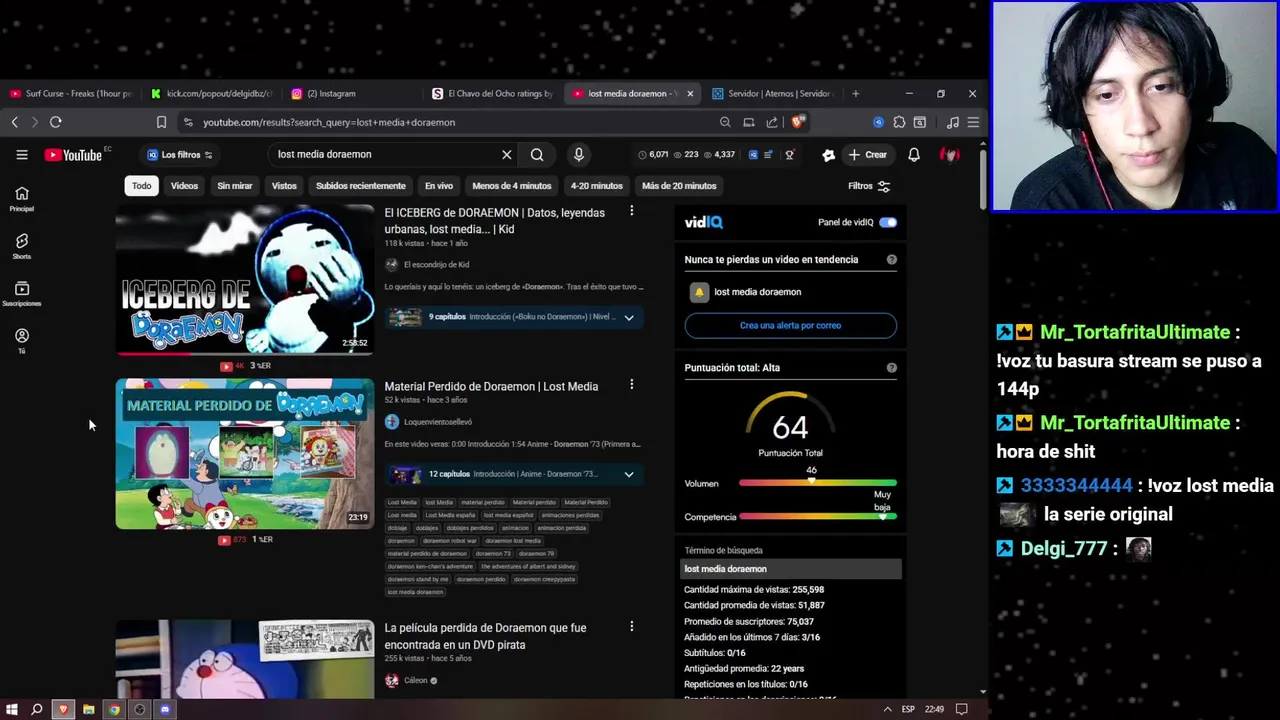Screen dimensions: 1280x720
Task: Open options menu for Material Perdido de Doraemon
Action: pyautogui.click(x=631, y=384)
